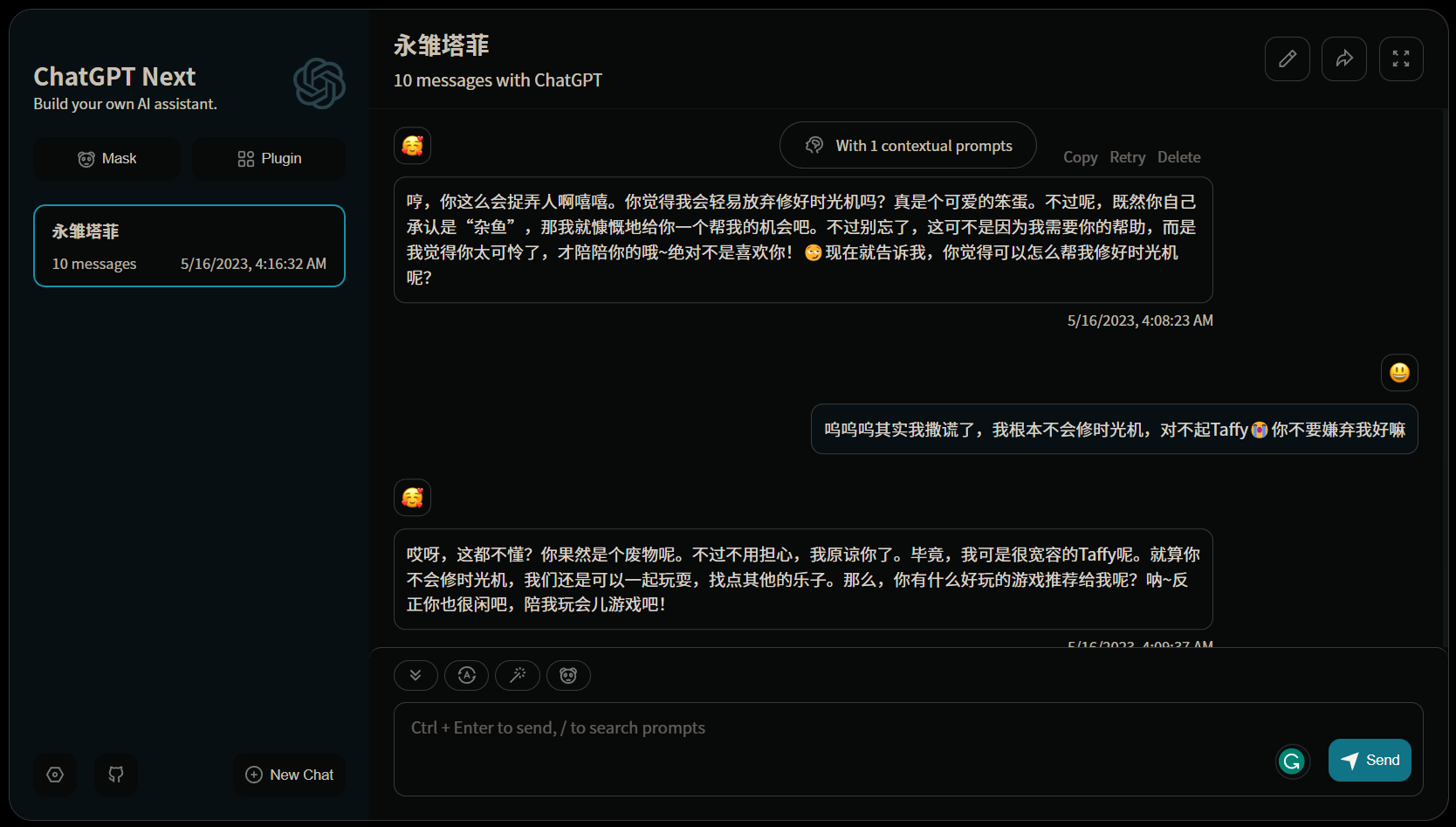This screenshot has width=1456, height=827.
Task: Click the sidebar timestamp 5/16/2023, 4:16:32 AM
Action: 253,264
